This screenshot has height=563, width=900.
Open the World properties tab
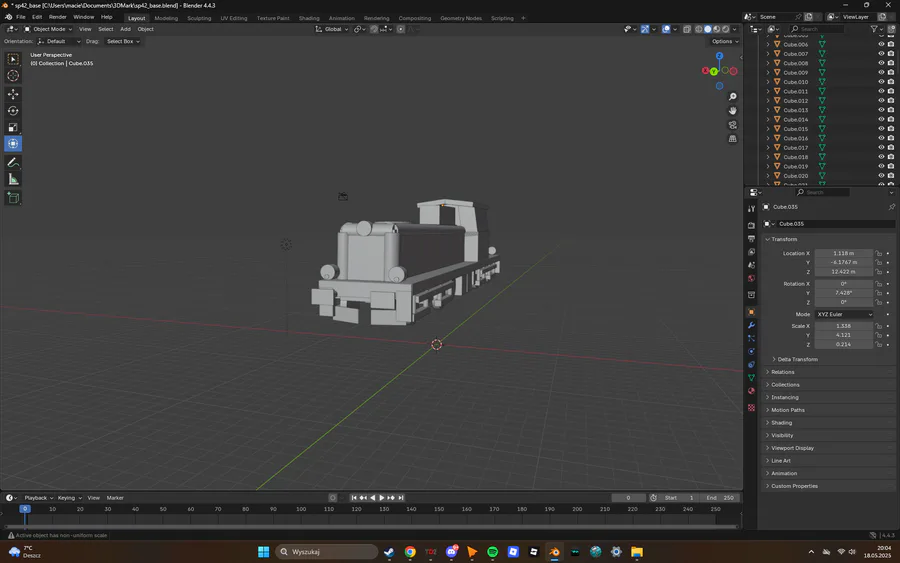coord(751,278)
